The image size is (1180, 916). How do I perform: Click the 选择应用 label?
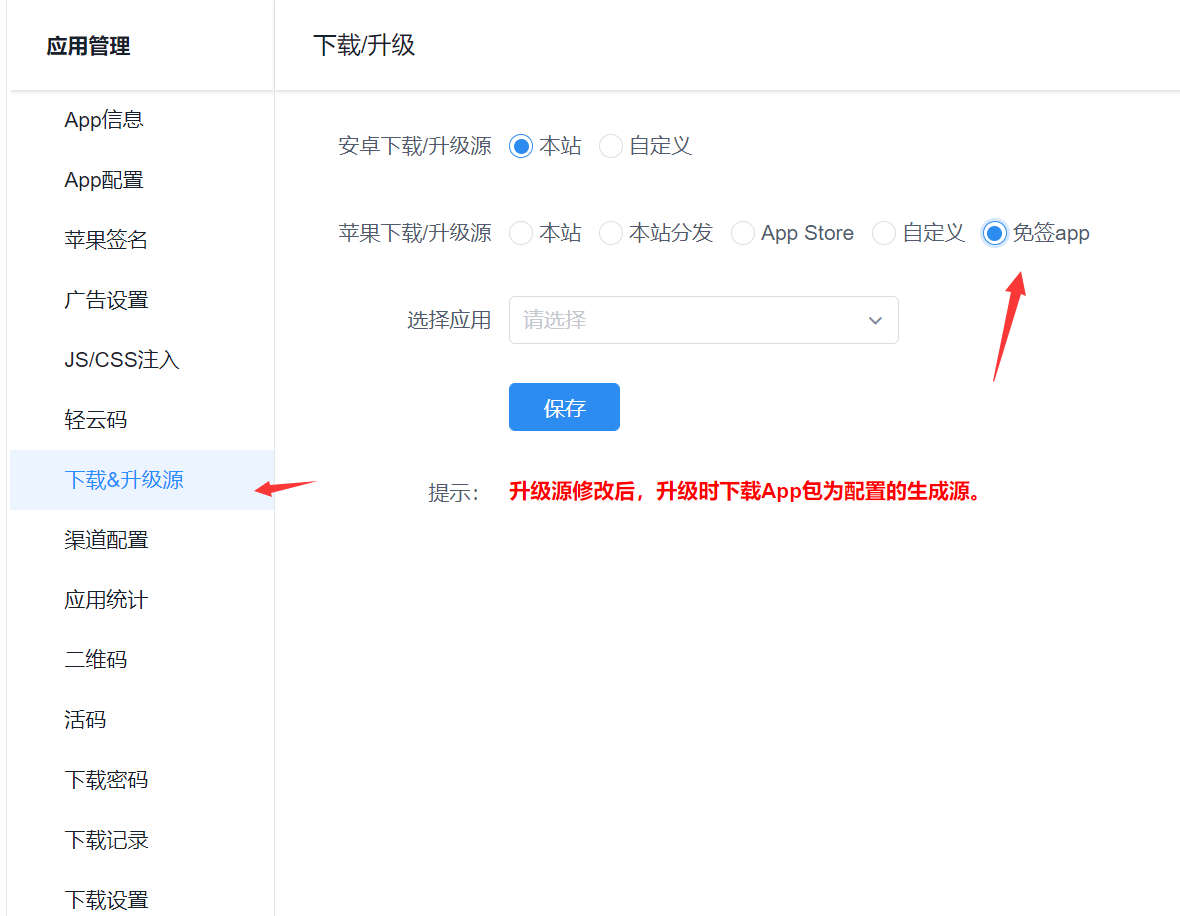coord(449,321)
